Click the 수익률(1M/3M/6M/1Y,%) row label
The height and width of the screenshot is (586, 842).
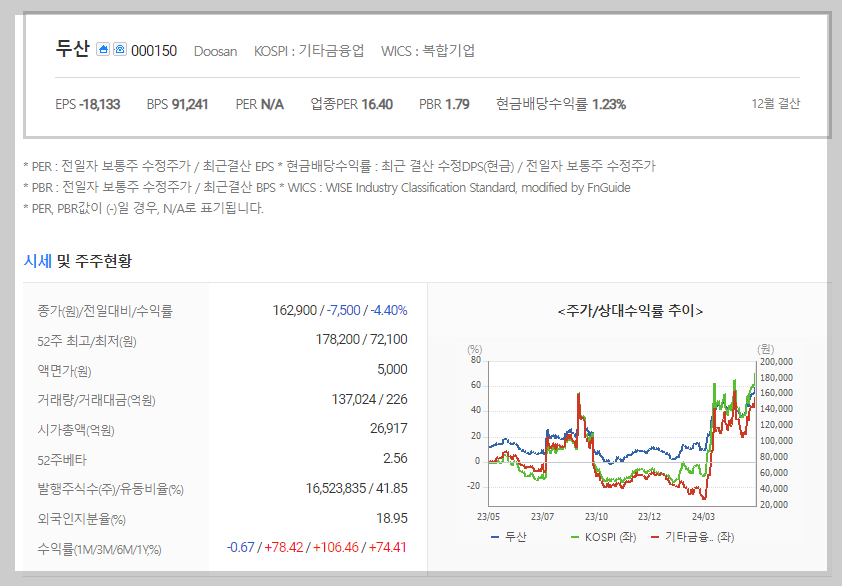click(99, 549)
